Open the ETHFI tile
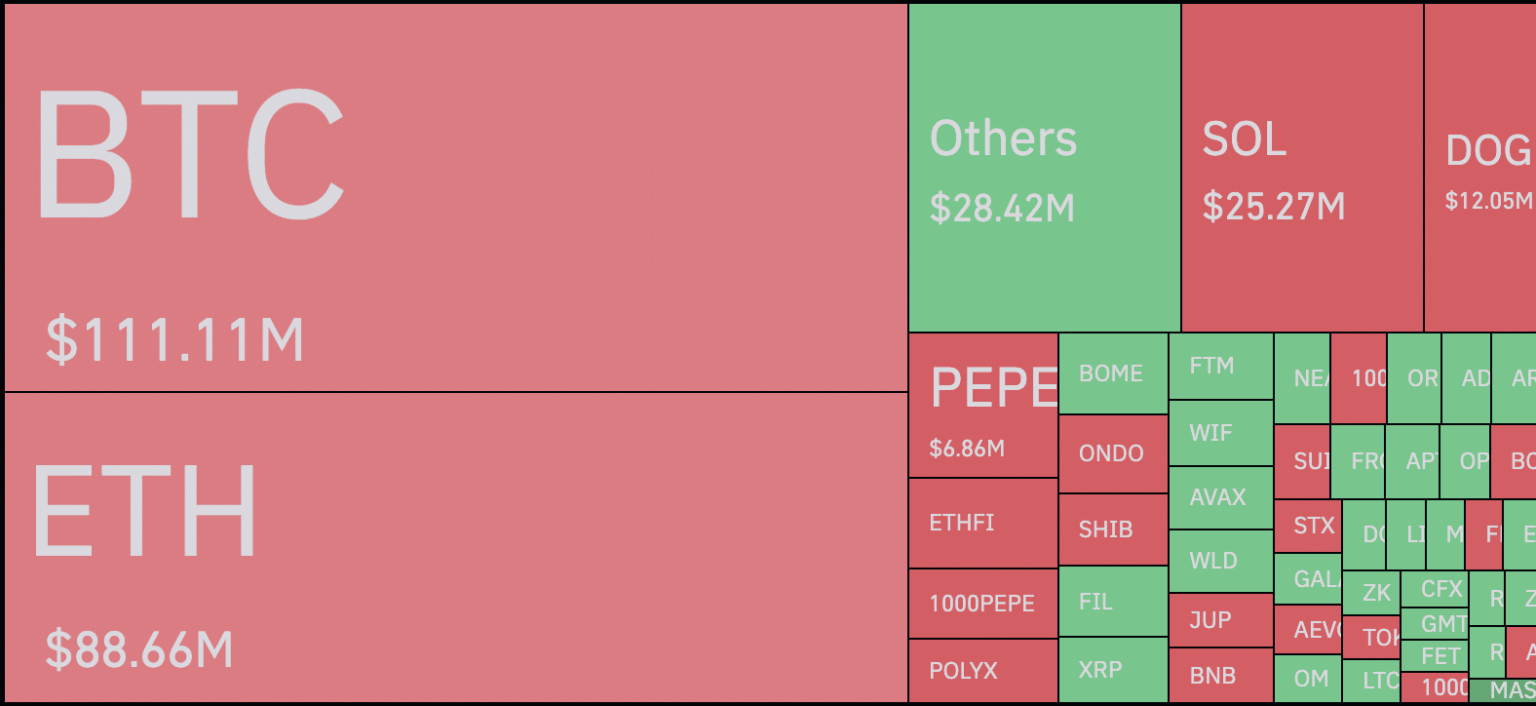 point(983,523)
